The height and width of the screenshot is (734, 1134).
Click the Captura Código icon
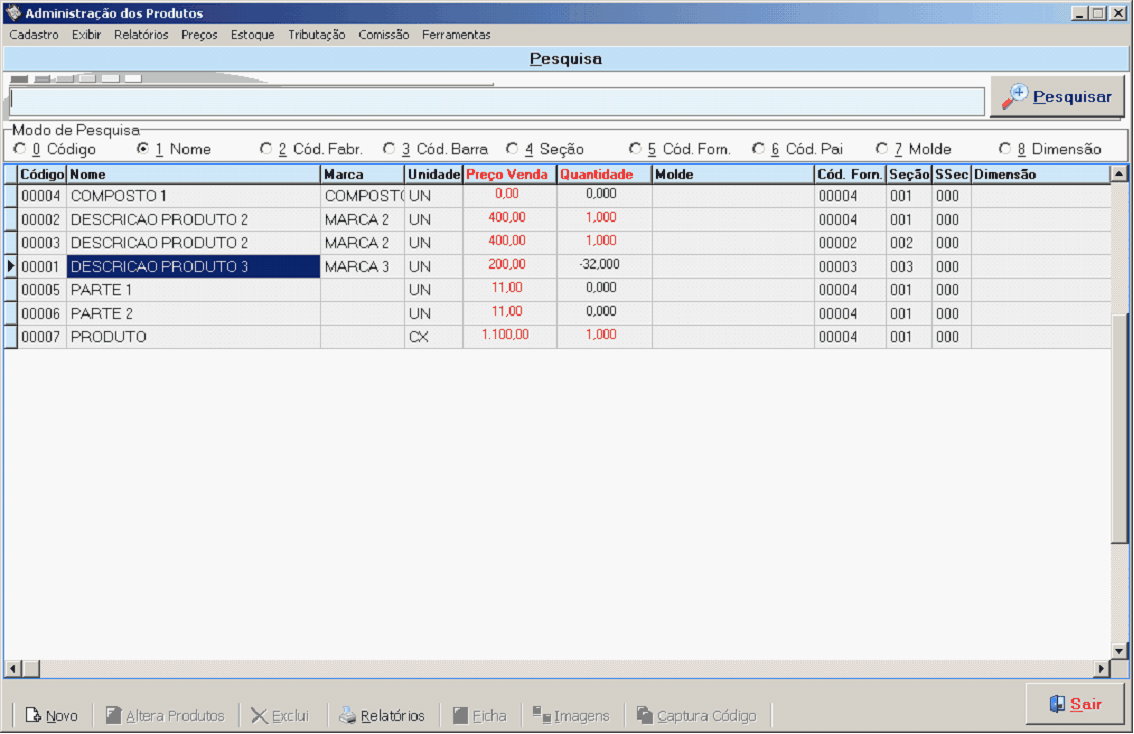[645, 716]
